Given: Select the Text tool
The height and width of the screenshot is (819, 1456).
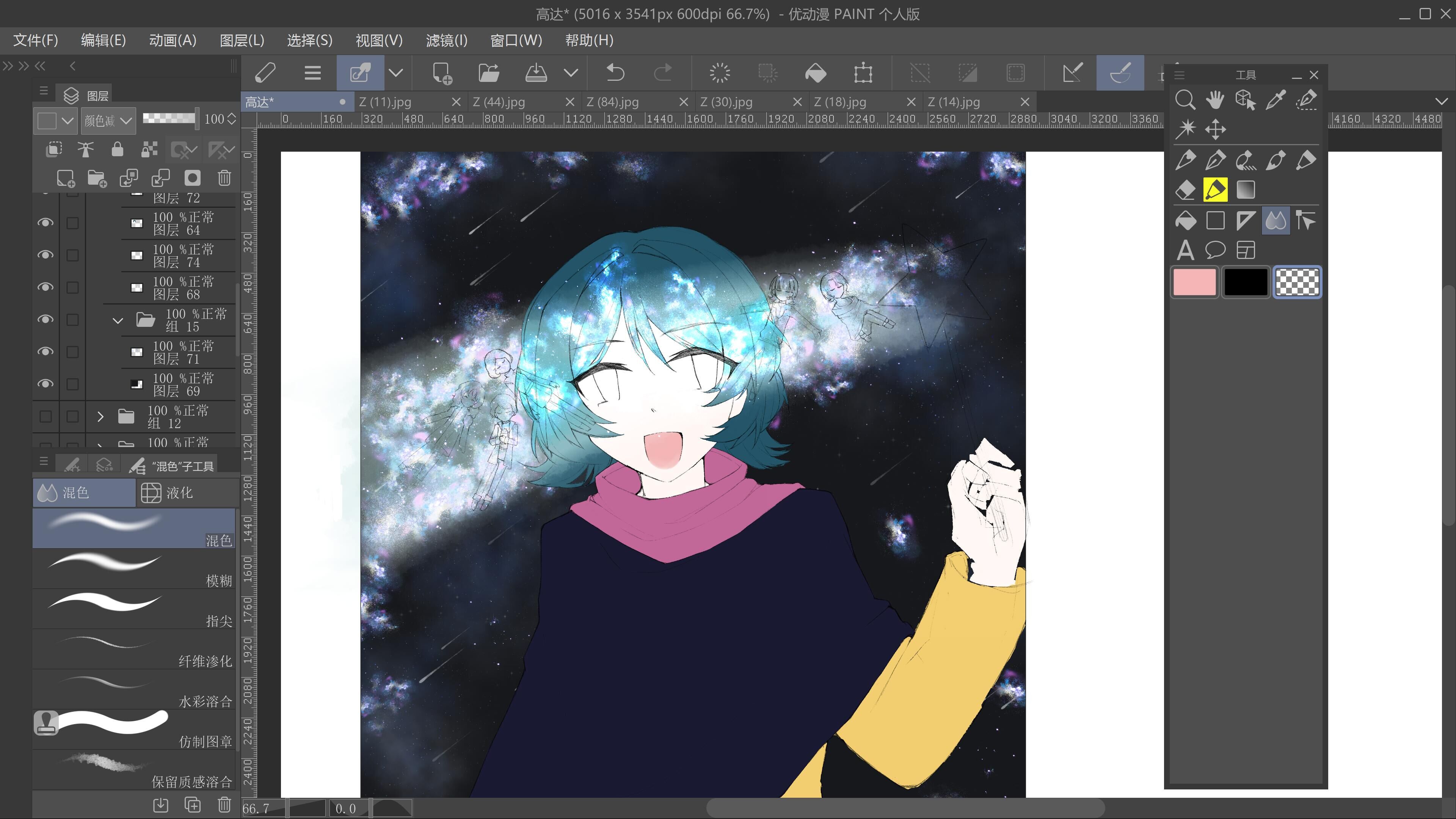Looking at the screenshot, I should pos(1185,250).
